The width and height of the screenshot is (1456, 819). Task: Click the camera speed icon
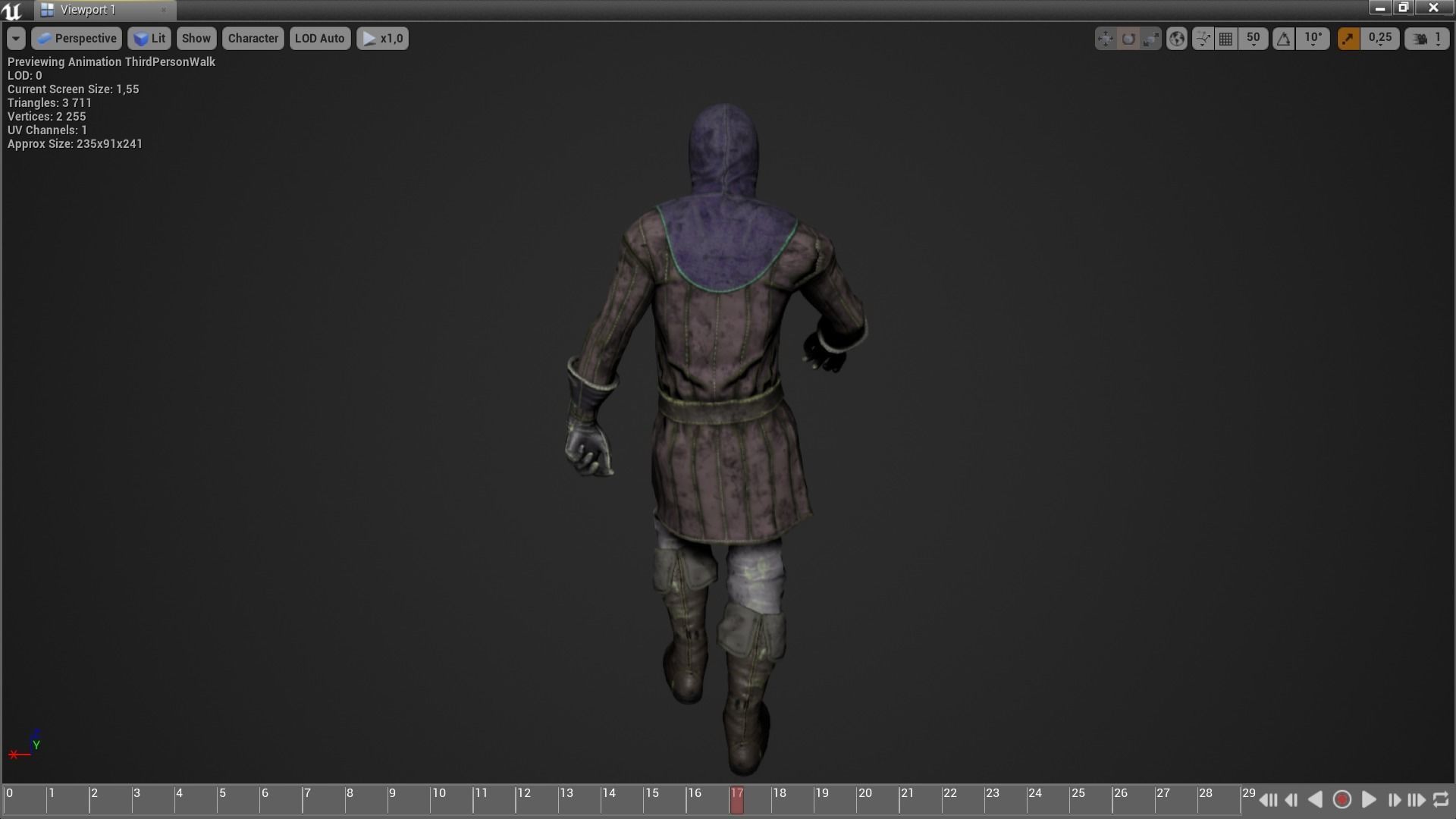[x=1417, y=39]
